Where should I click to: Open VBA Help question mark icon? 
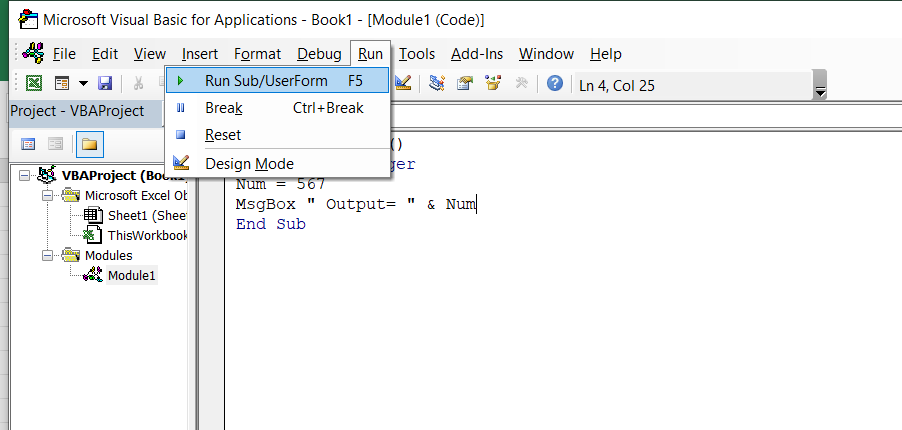(x=555, y=84)
